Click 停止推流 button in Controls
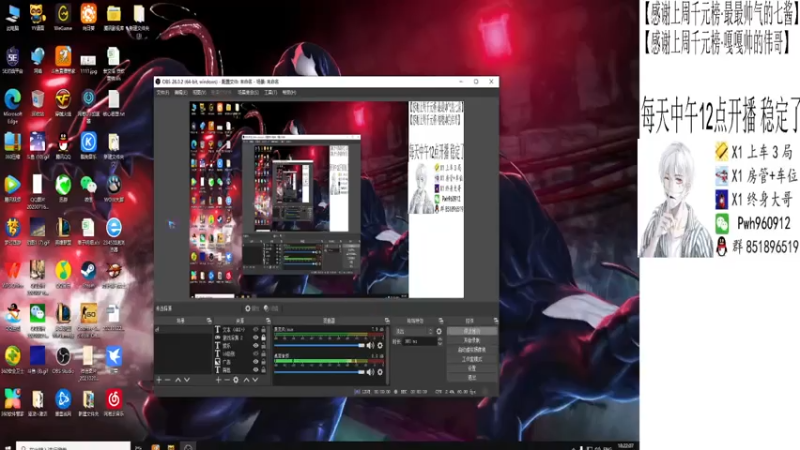This screenshot has width=800, height=450. coord(472,331)
